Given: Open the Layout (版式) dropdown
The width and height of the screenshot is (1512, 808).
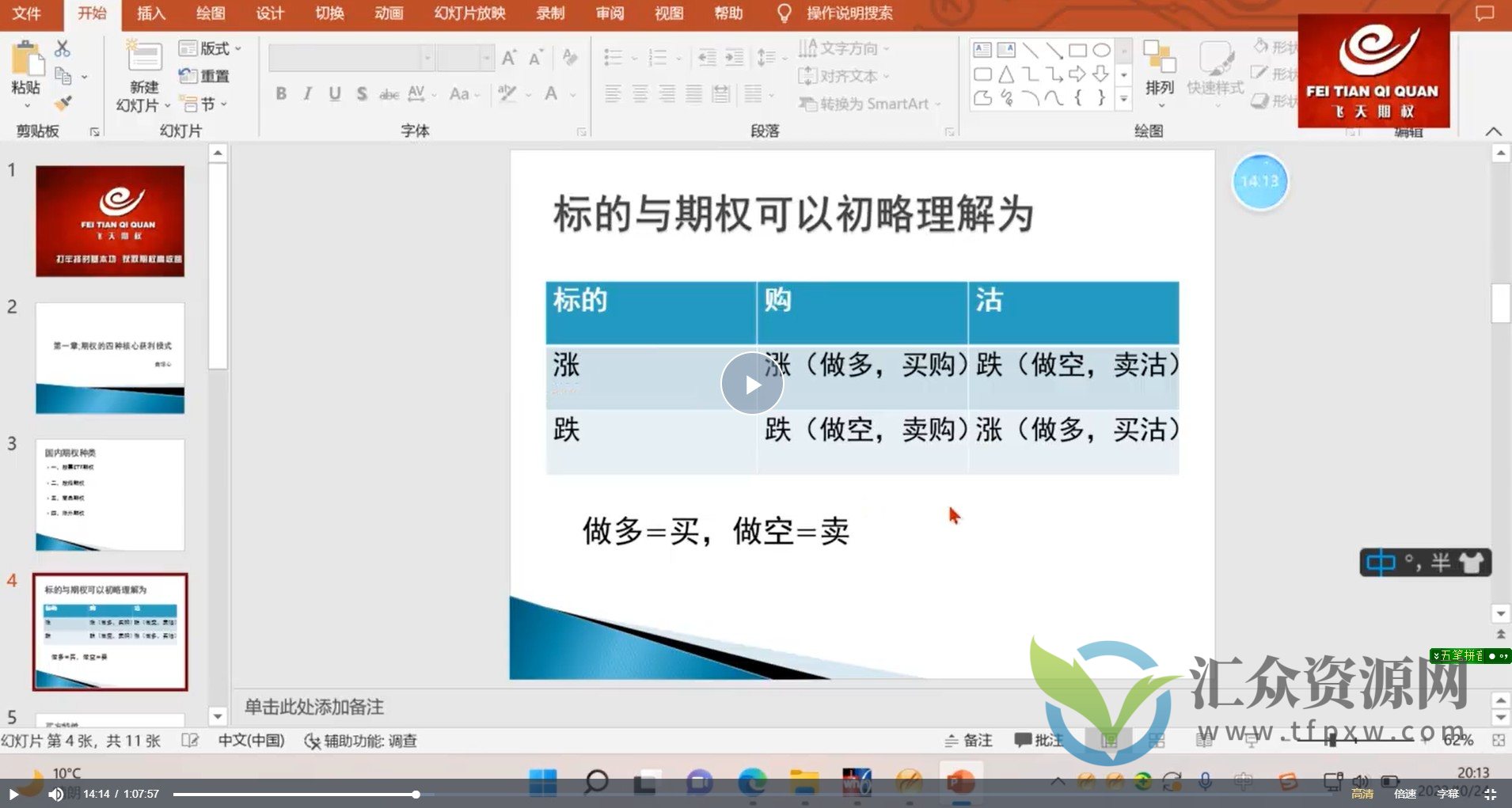Looking at the screenshot, I should pyautogui.click(x=210, y=48).
